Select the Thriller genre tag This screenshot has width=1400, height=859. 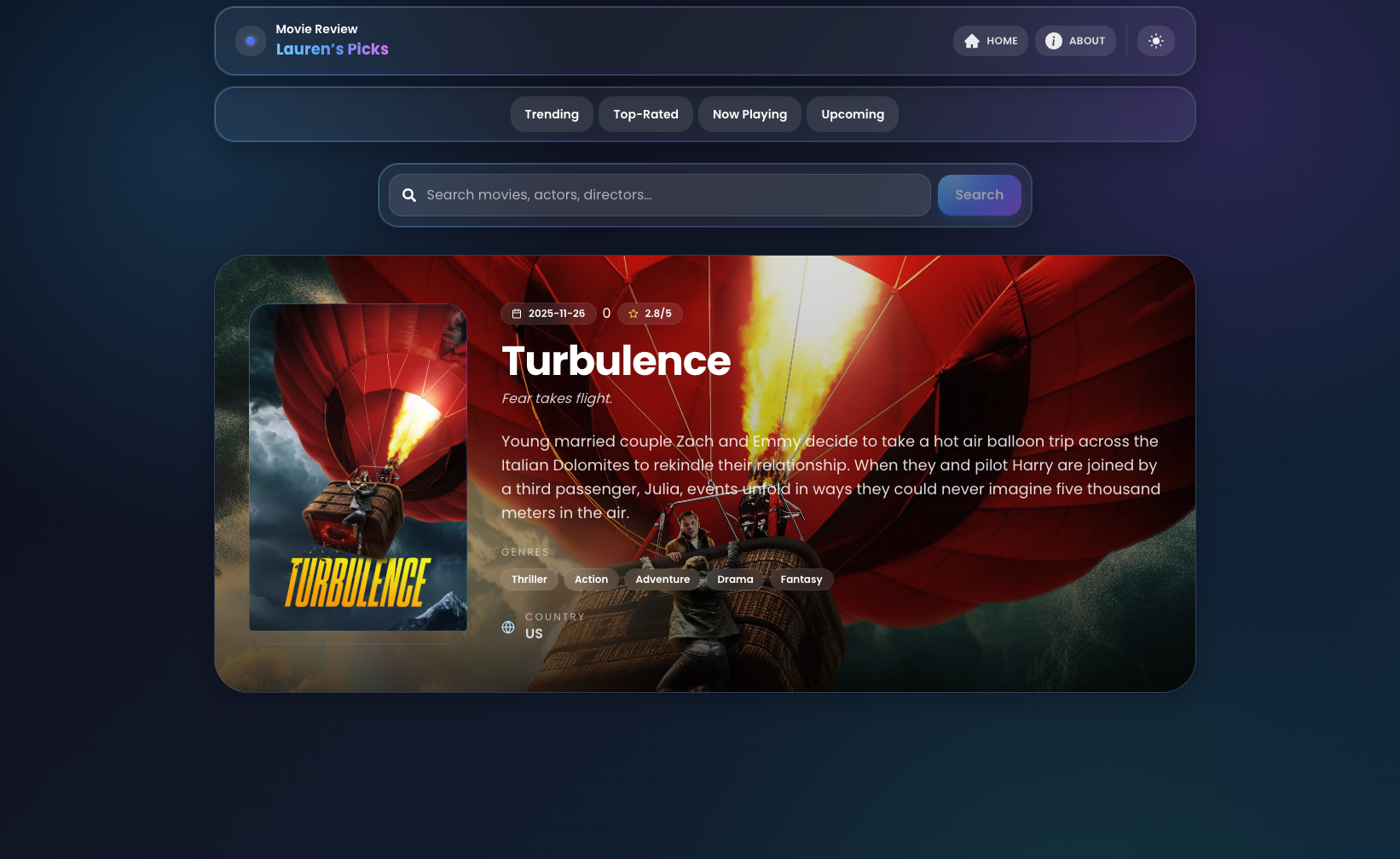[x=529, y=579]
